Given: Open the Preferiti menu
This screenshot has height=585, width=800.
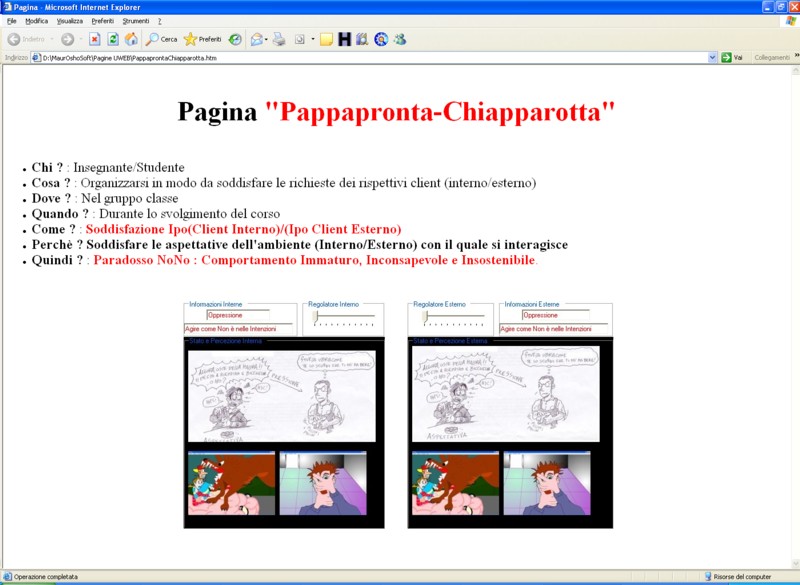Looking at the screenshot, I should pyautogui.click(x=103, y=21).
